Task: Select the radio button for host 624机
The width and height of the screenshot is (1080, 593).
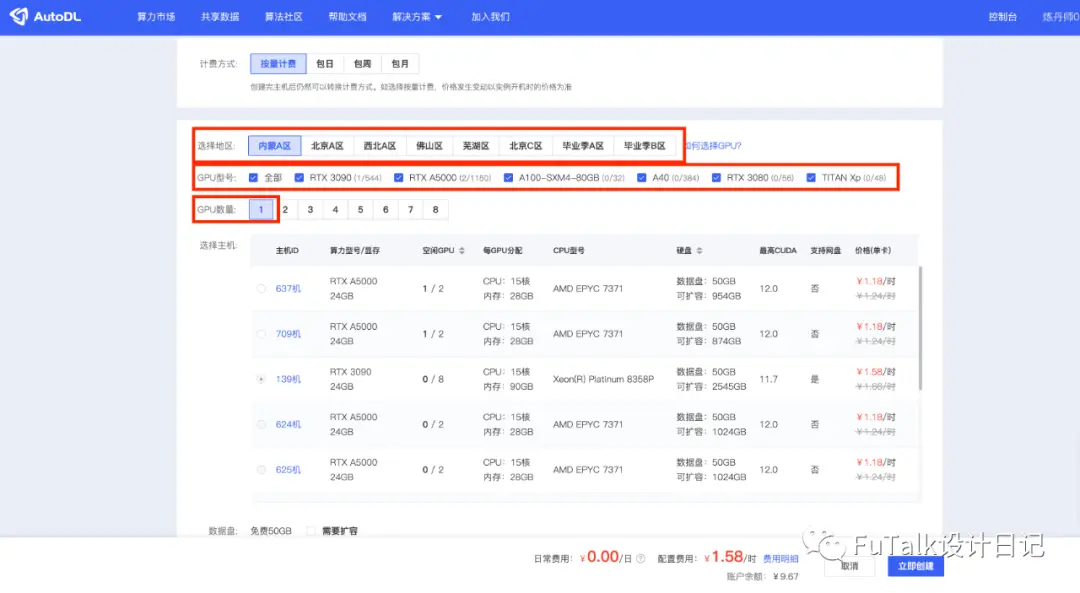Action: (261, 424)
